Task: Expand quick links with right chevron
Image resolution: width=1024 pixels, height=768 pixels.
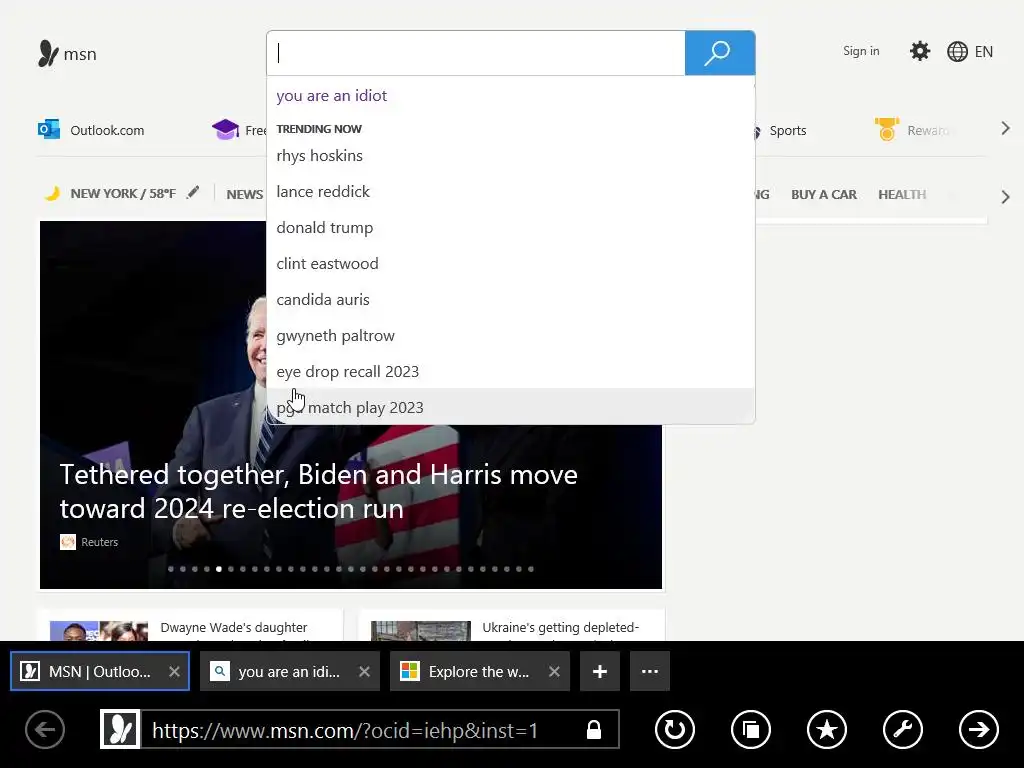Action: click(1006, 129)
